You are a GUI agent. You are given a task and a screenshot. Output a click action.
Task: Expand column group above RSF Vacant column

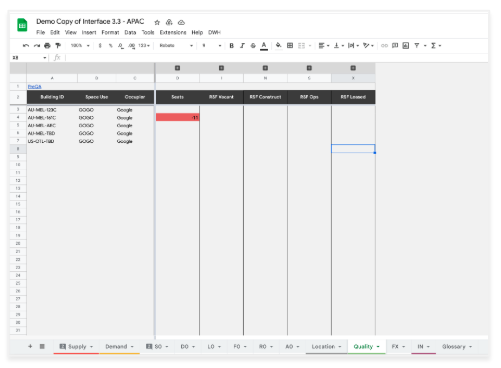[x=221, y=68]
